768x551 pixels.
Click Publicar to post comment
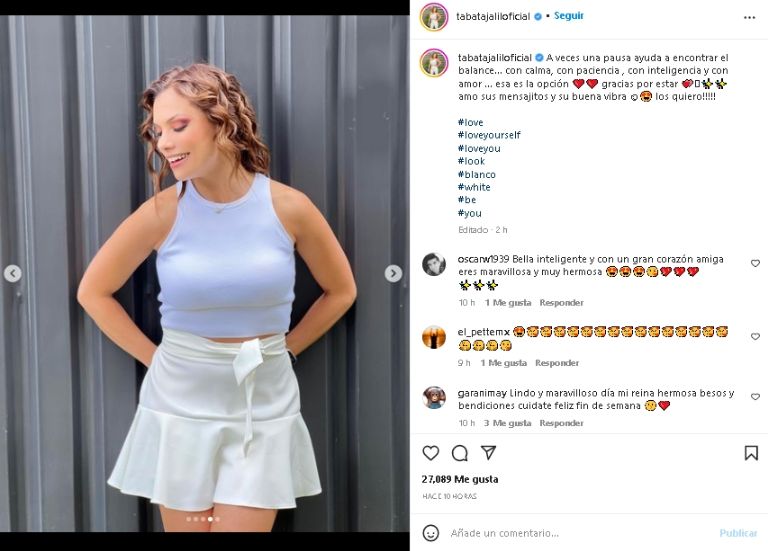click(x=738, y=533)
